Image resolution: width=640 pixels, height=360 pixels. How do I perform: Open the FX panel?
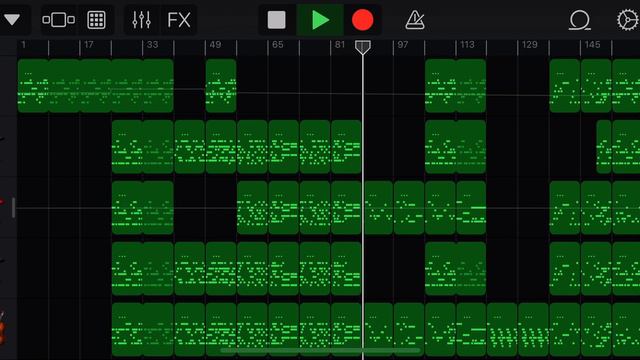[179, 20]
